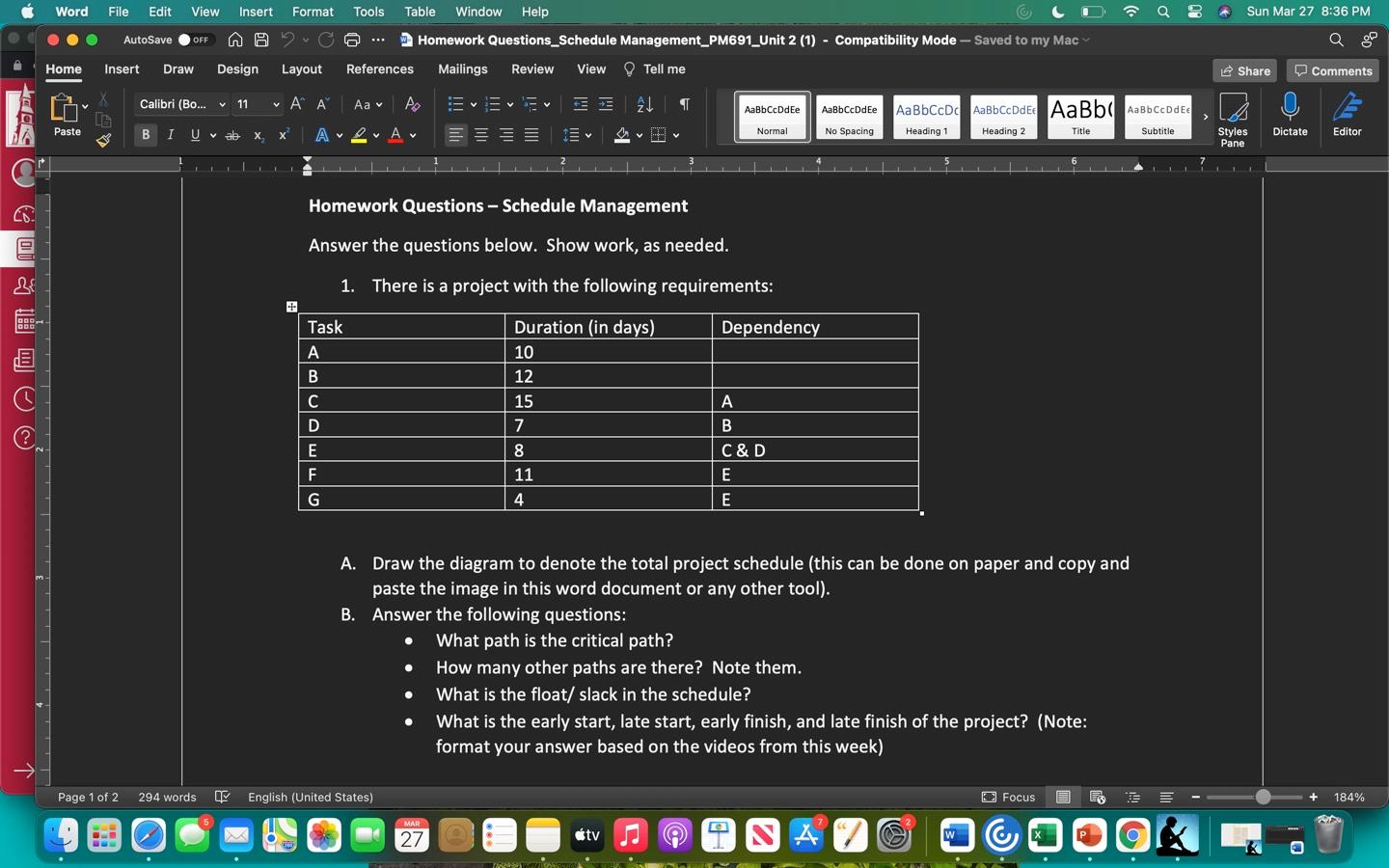
Task: Open the bullet list style dropdown
Action: click(474, 103)
